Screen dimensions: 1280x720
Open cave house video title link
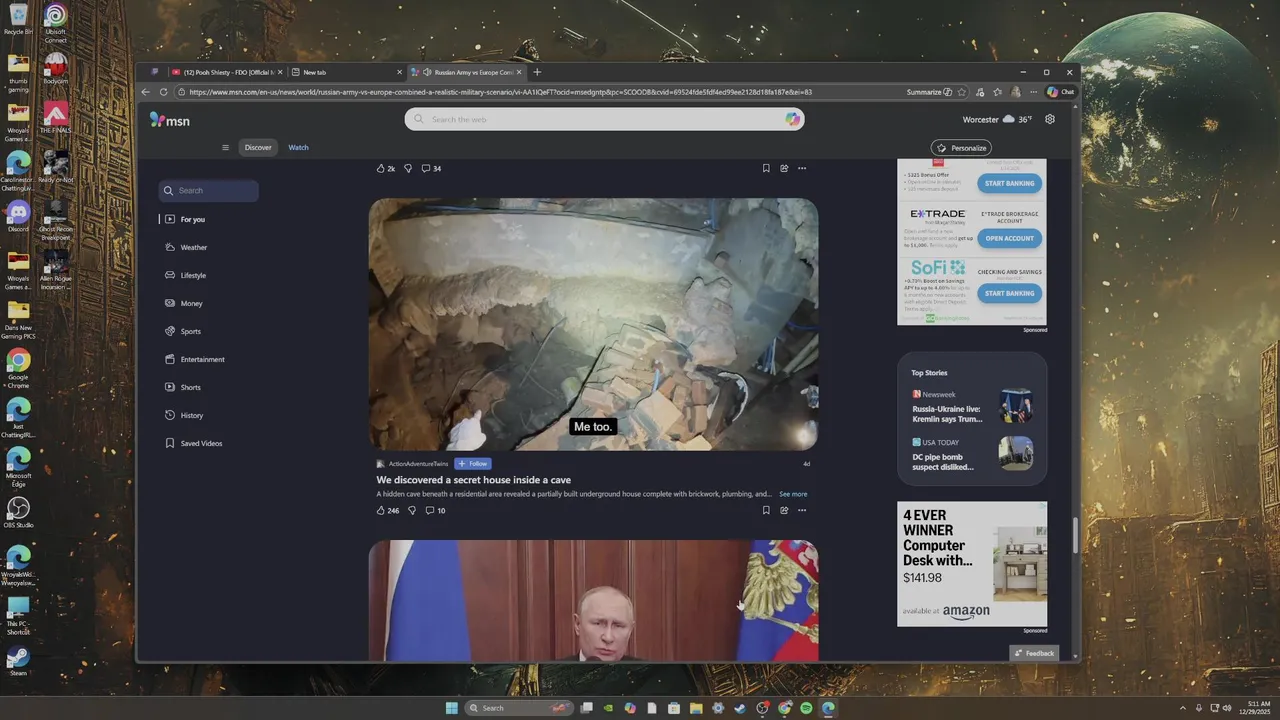coord(474,480)
